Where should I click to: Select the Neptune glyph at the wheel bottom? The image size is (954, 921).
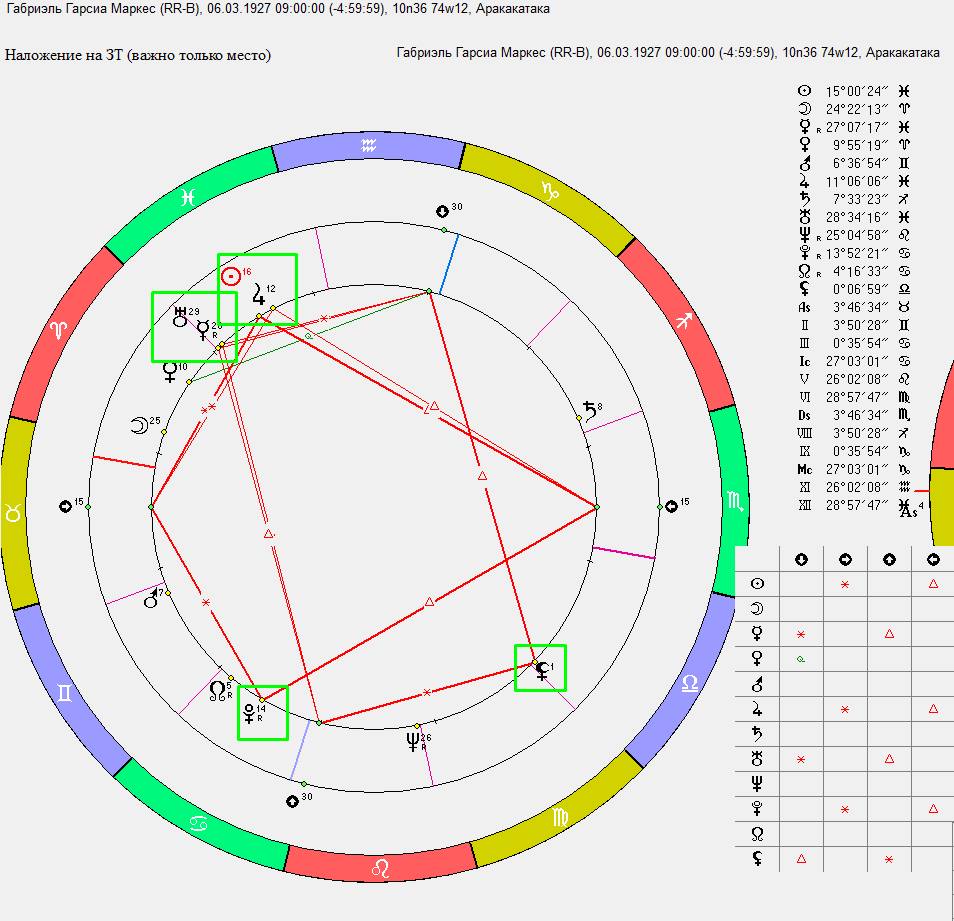414,741
